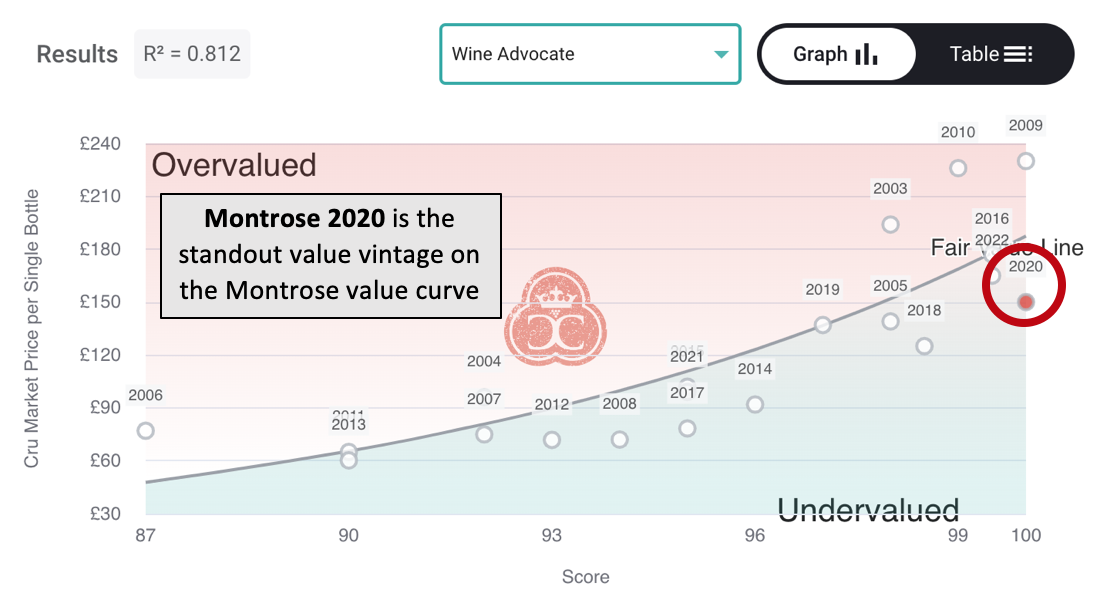This screenshot has height=614, width=1114.
Task: Select the 2019 vintage data point
Action: click(823, 325)
